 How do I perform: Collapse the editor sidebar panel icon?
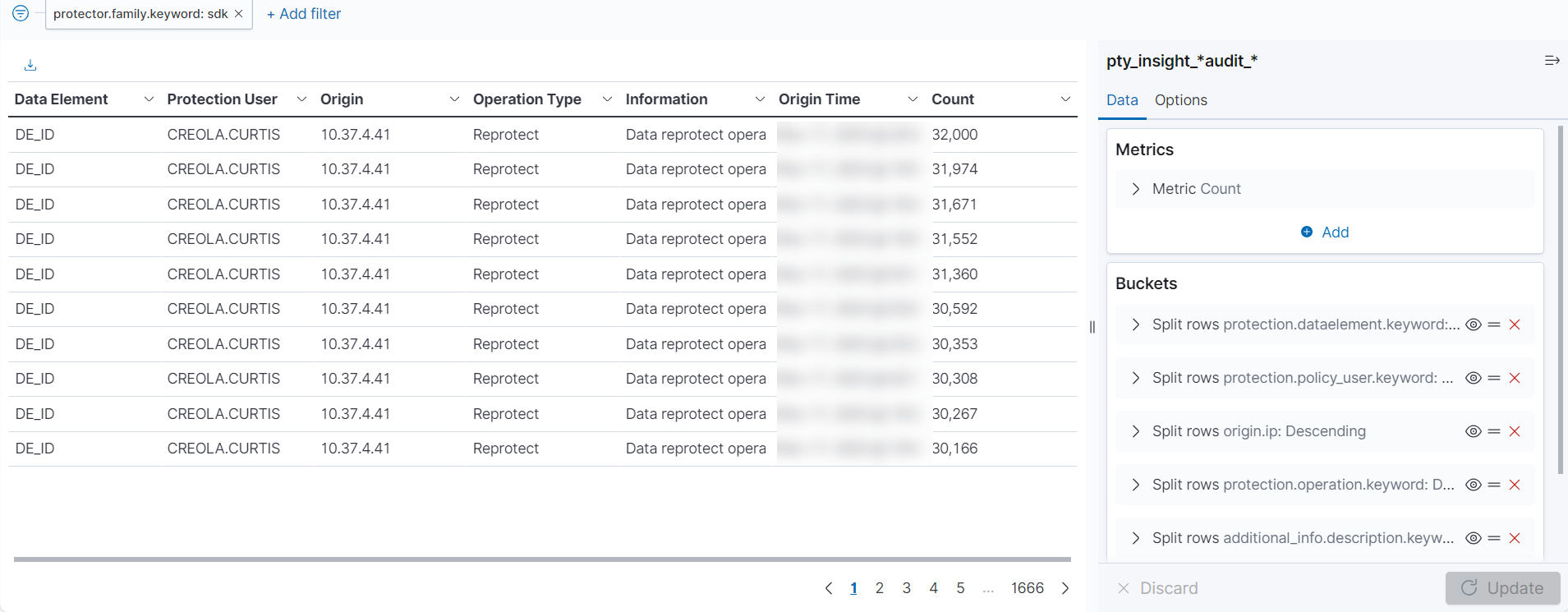(x=1552, y=61)
